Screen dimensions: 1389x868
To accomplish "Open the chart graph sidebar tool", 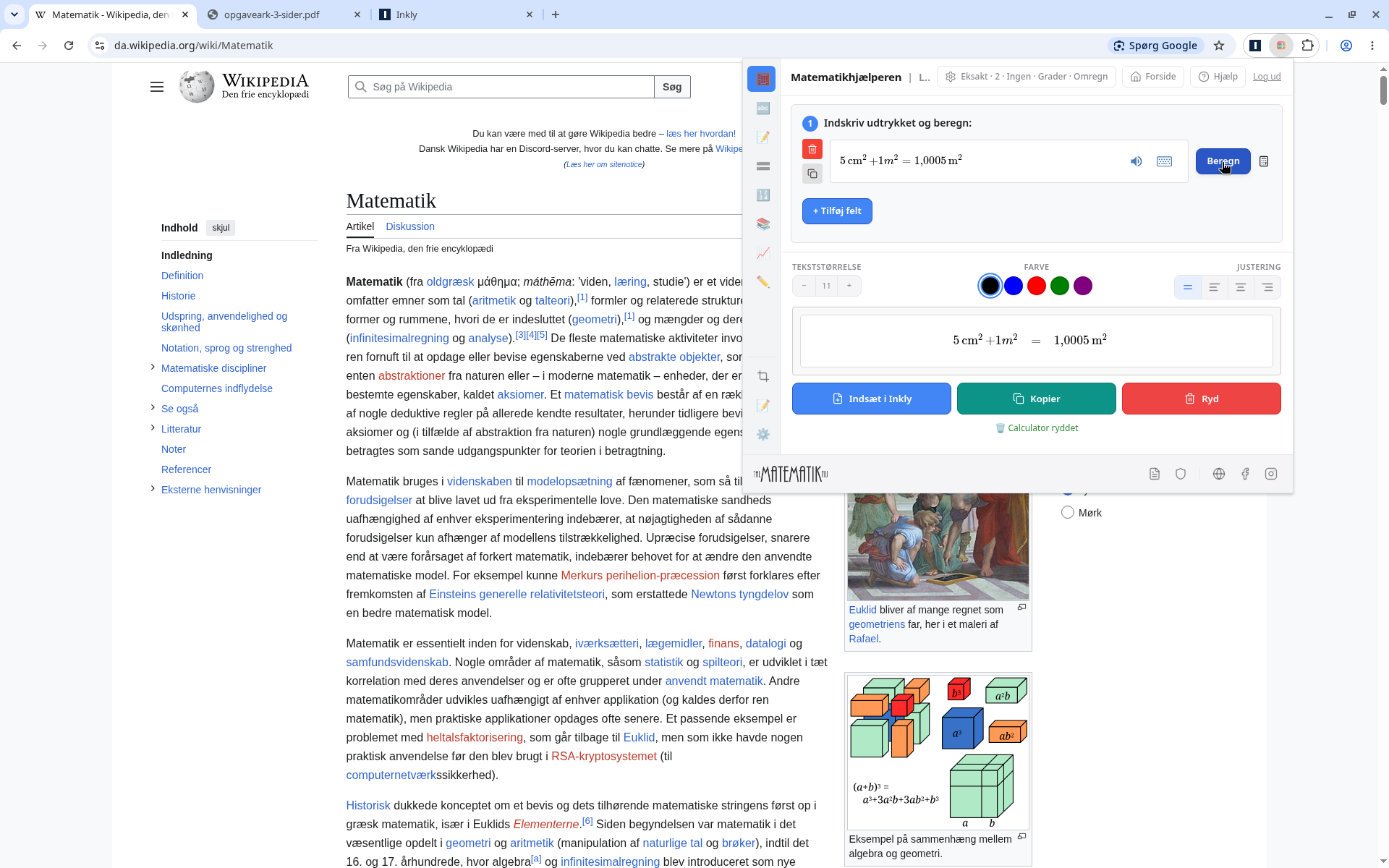I will [x=763, y=253].
